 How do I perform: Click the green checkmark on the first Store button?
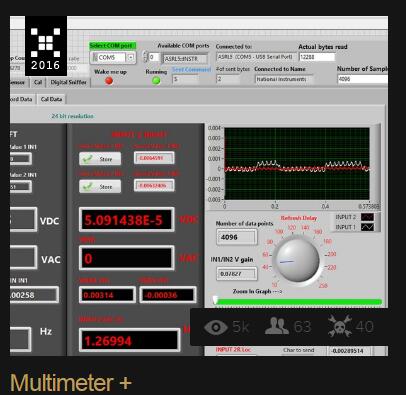[88, 159]
